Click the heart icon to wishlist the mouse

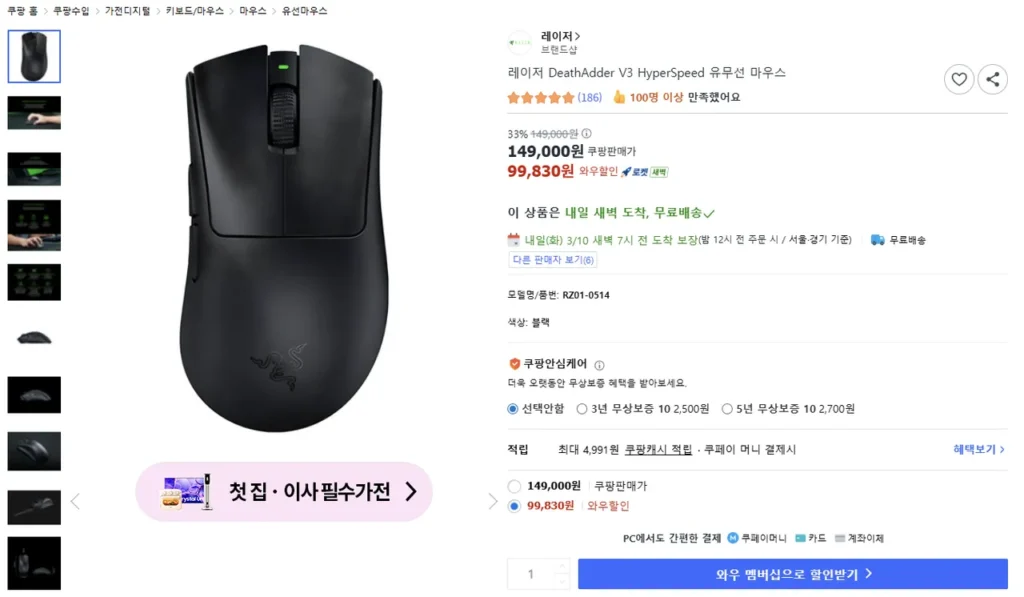pos(958,79)
